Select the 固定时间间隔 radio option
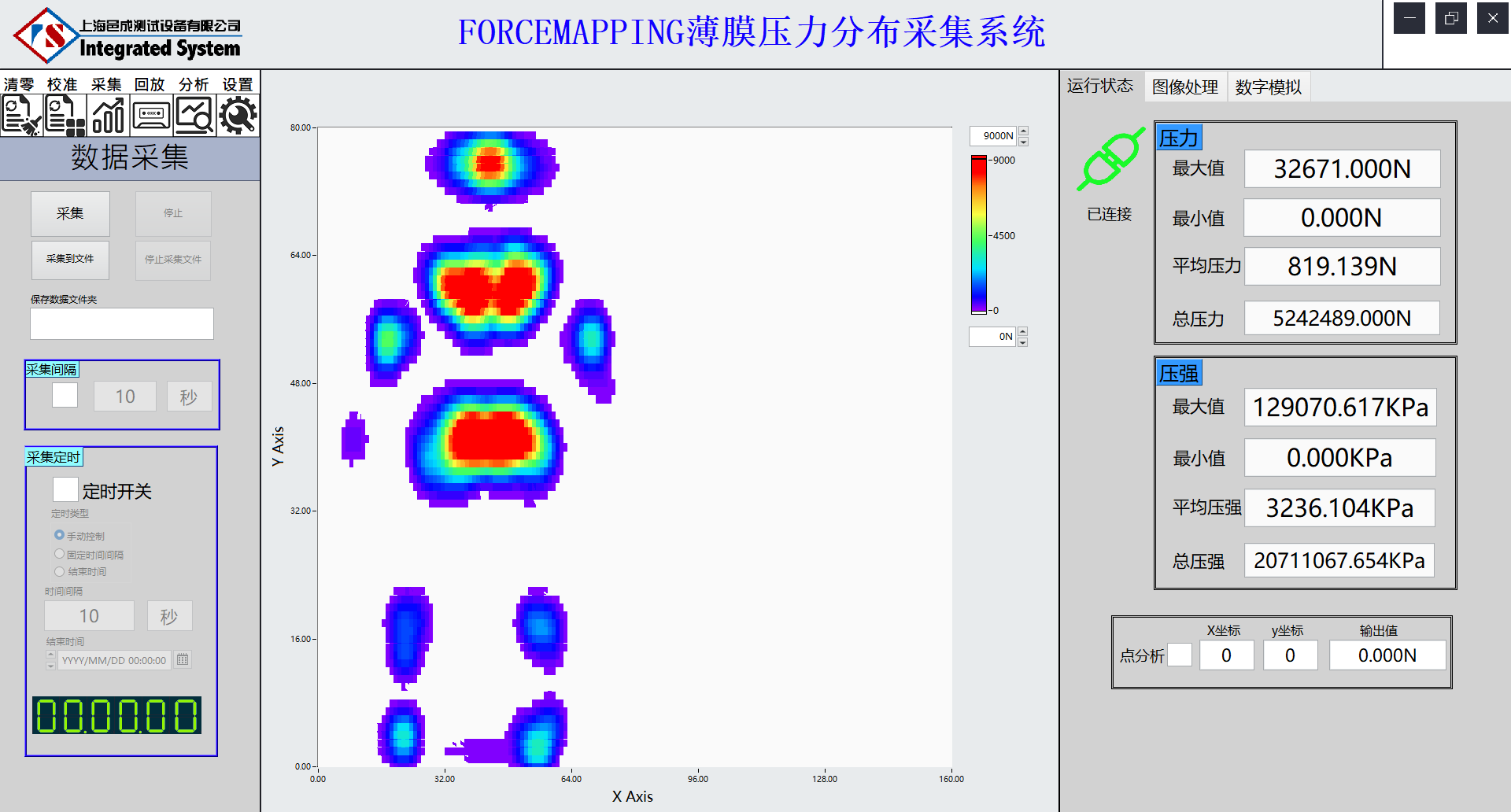Screen dimensions: 1511x812 [x=59, y=554]
